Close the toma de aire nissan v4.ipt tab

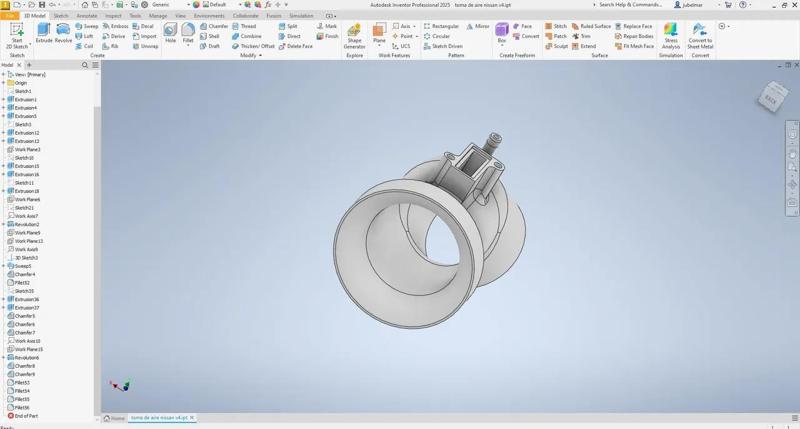click(x=192, y=418)
